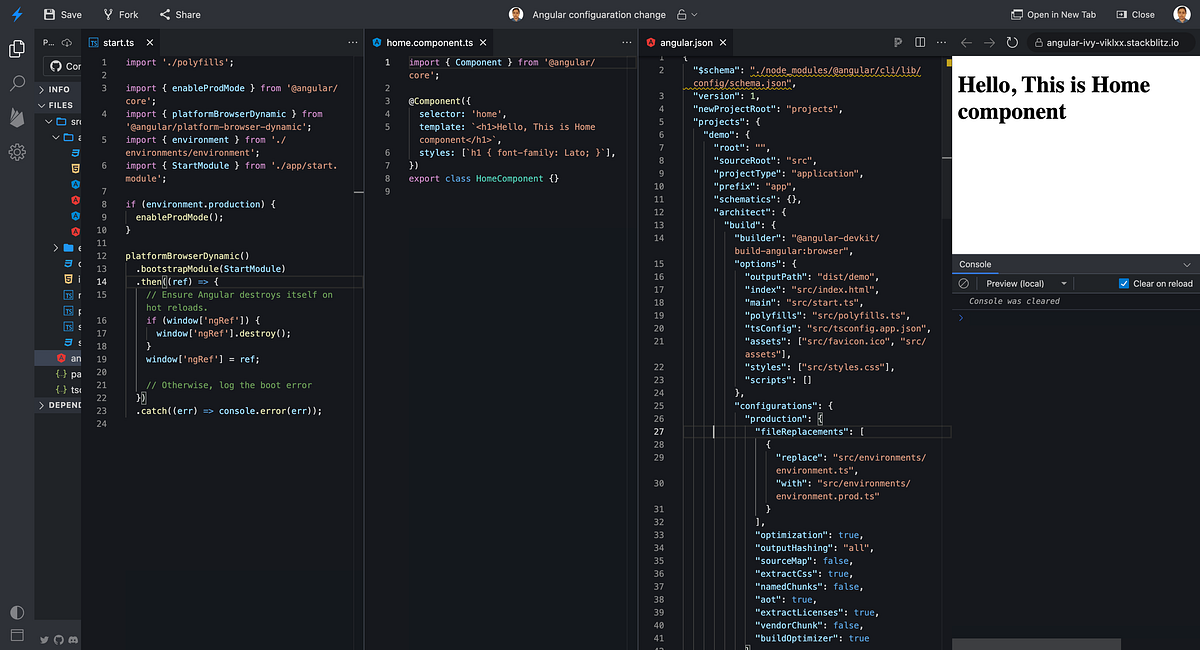
Task: Toggle the theme with the half-circle icon
Action: click(x=16, y=612)
